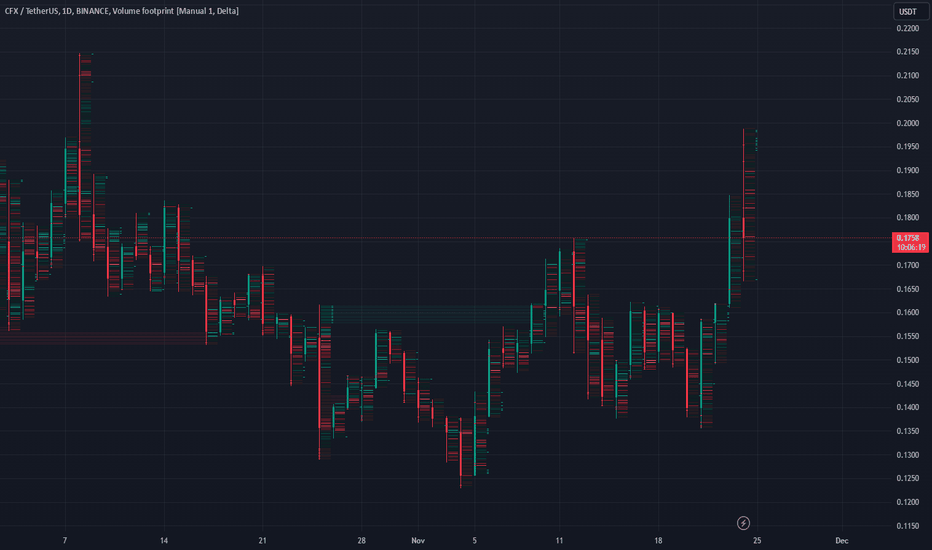
Task: Click the '14' date axis label
Action: [x=164, y=540]
